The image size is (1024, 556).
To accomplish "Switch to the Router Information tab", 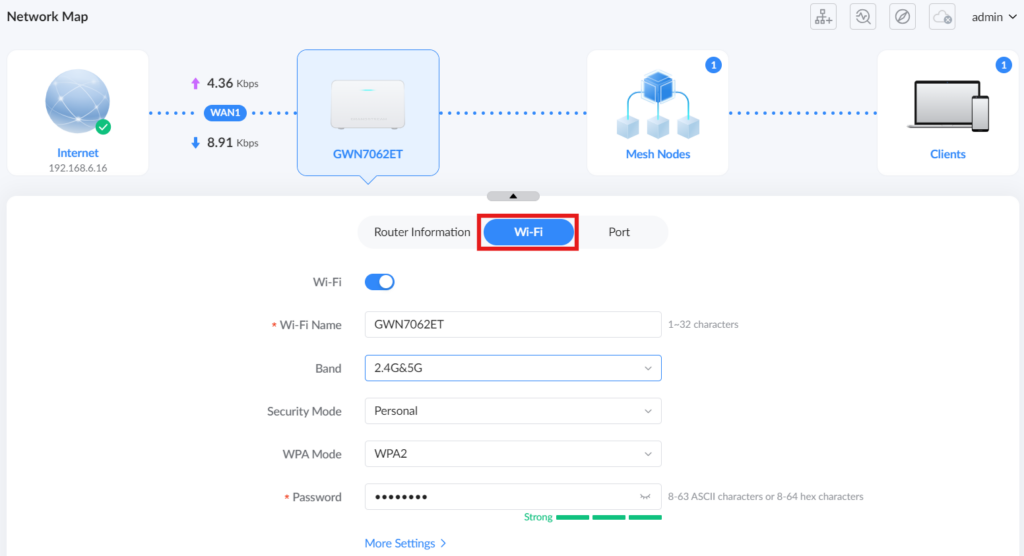I will [422, 232].
